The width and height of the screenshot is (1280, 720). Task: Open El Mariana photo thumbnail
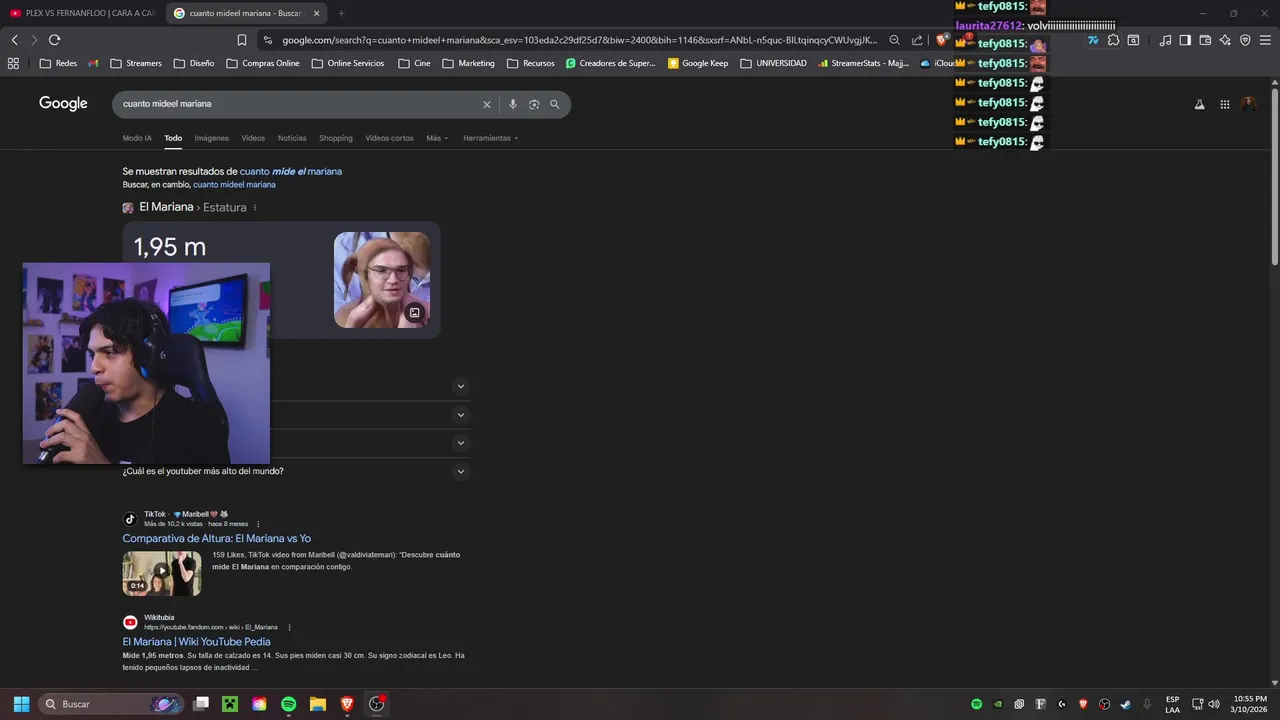click(x=382, y=280)
